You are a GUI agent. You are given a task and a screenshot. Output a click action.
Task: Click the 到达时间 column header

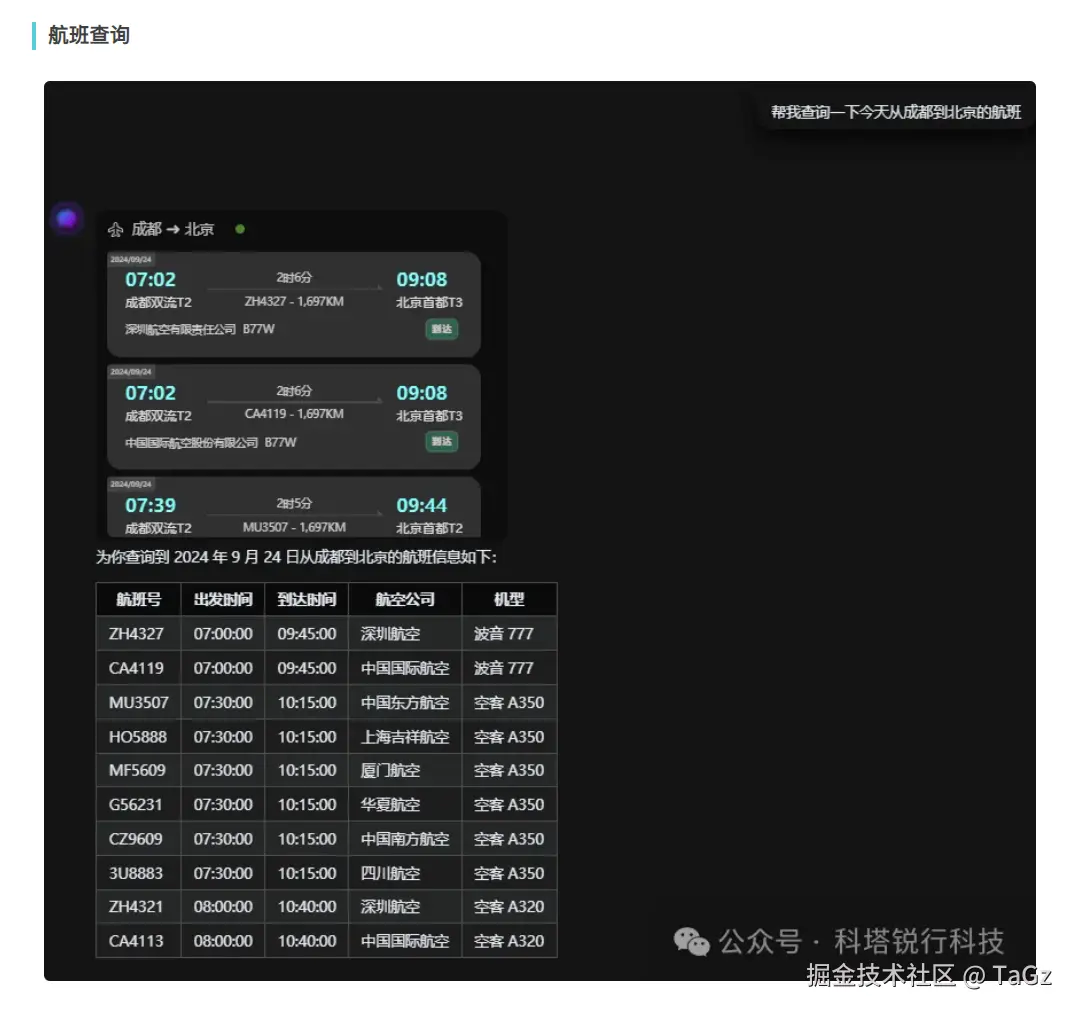tap(307, 599)
